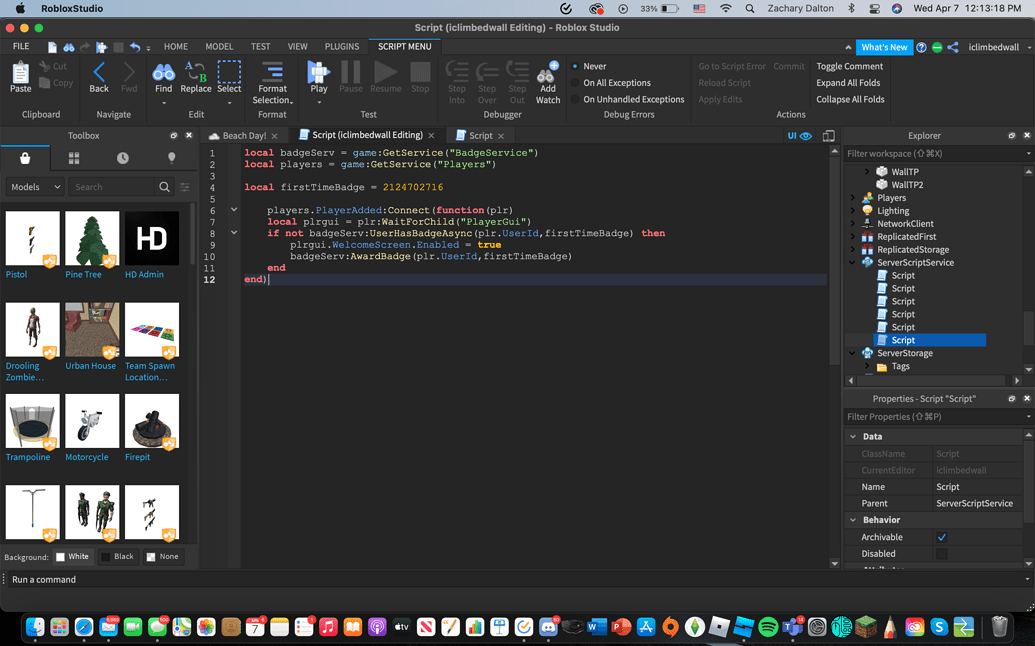Screen dimensions: 1035x646
Task: Open the Toolbox Recent clock tab
Action: pyautogui.click(x=123, y=158)
